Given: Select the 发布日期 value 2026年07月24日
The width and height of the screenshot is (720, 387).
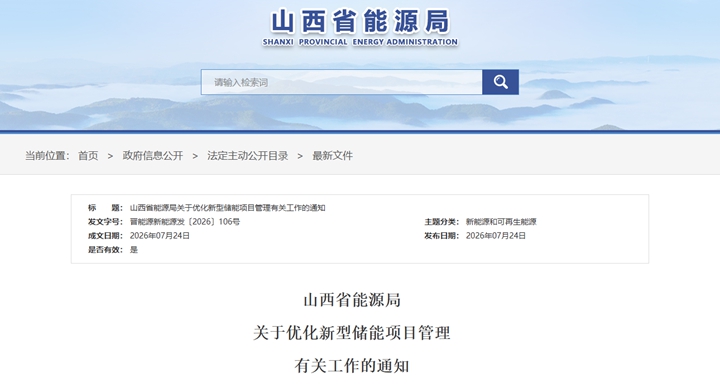Looking at the screenshot, I should point(495,236).
